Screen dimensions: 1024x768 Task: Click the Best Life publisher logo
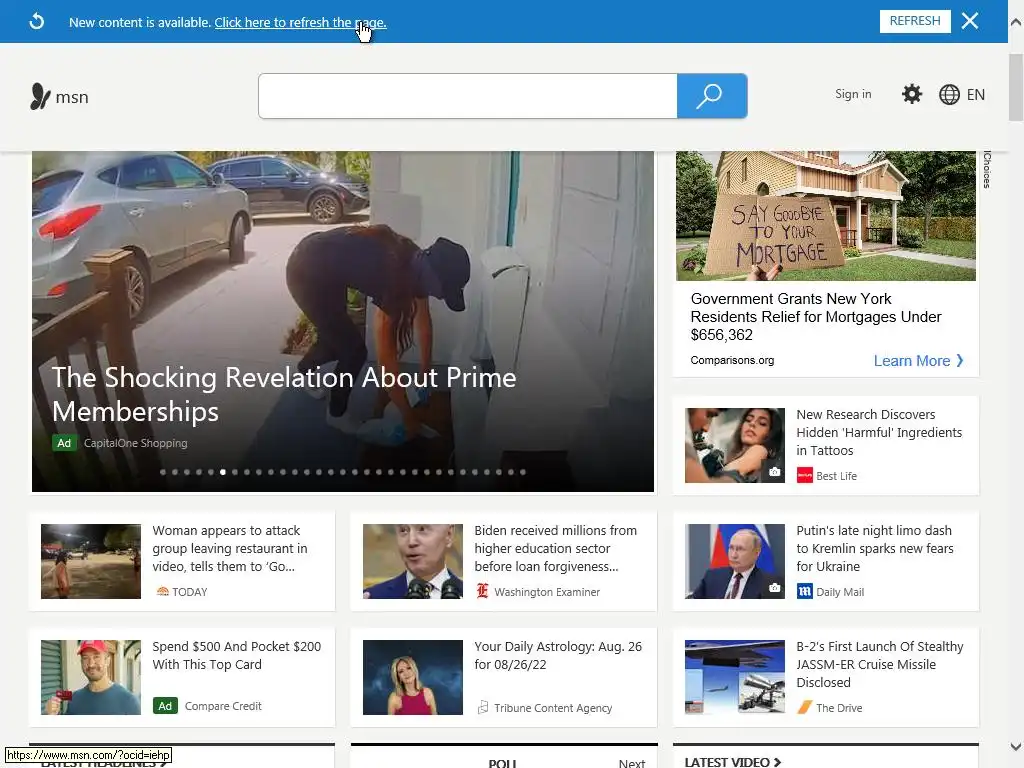805,475
